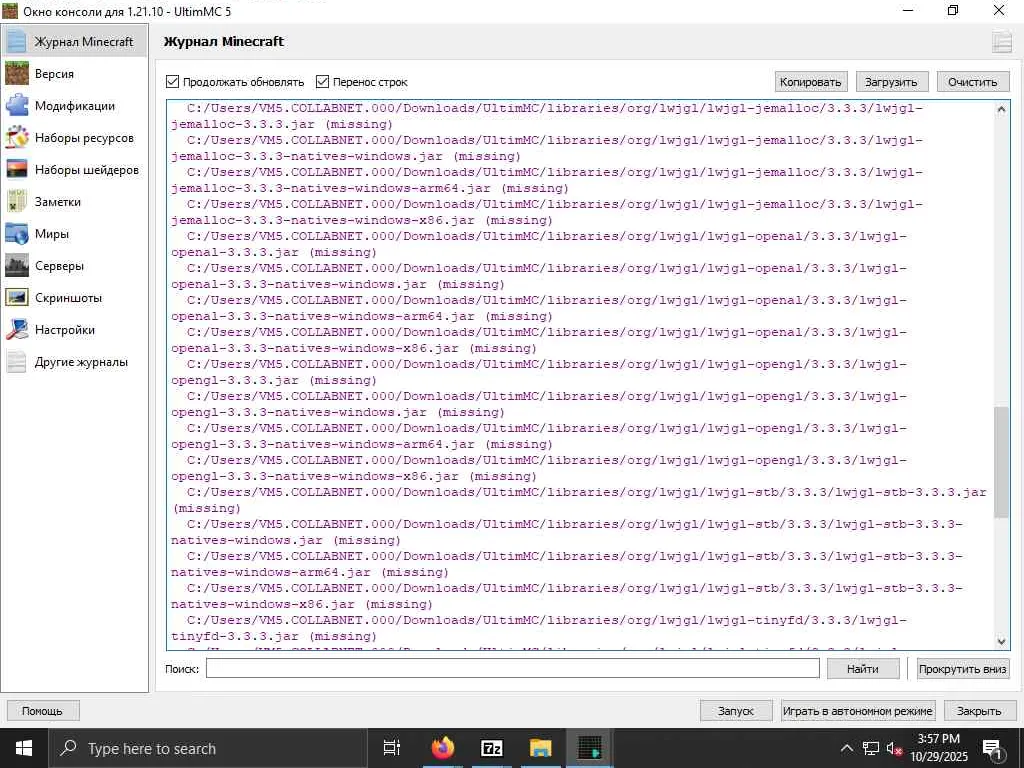Click the Другие журналы document icon

[x=16, y=362]
